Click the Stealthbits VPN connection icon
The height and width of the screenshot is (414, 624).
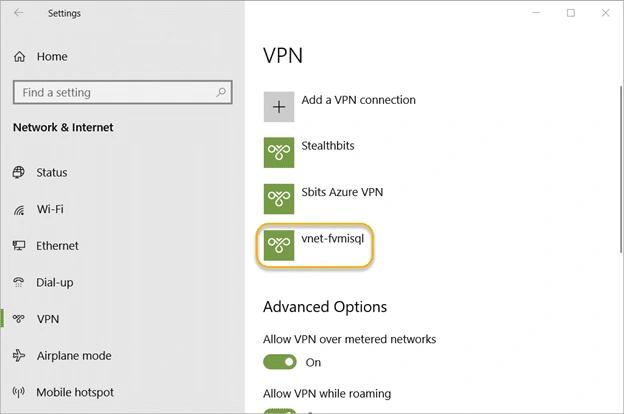coord(279,152)
